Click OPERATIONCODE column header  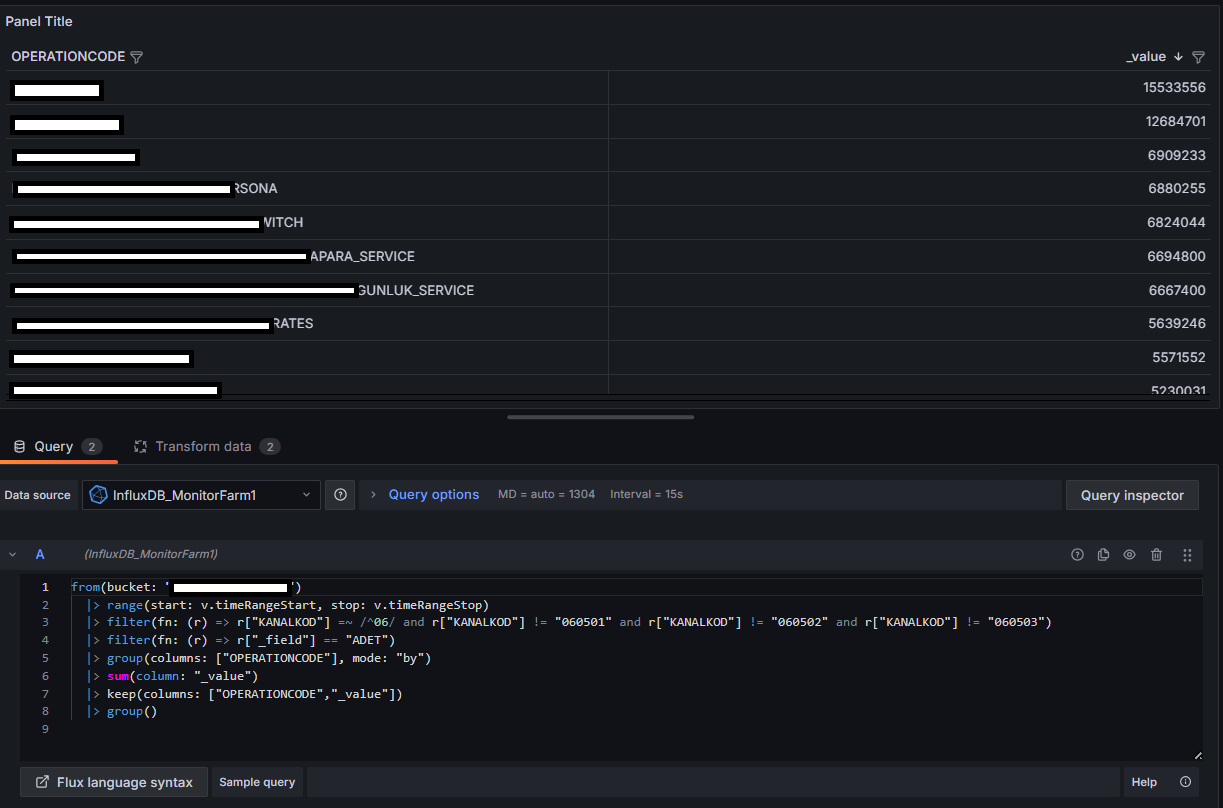tap(68, 57)
